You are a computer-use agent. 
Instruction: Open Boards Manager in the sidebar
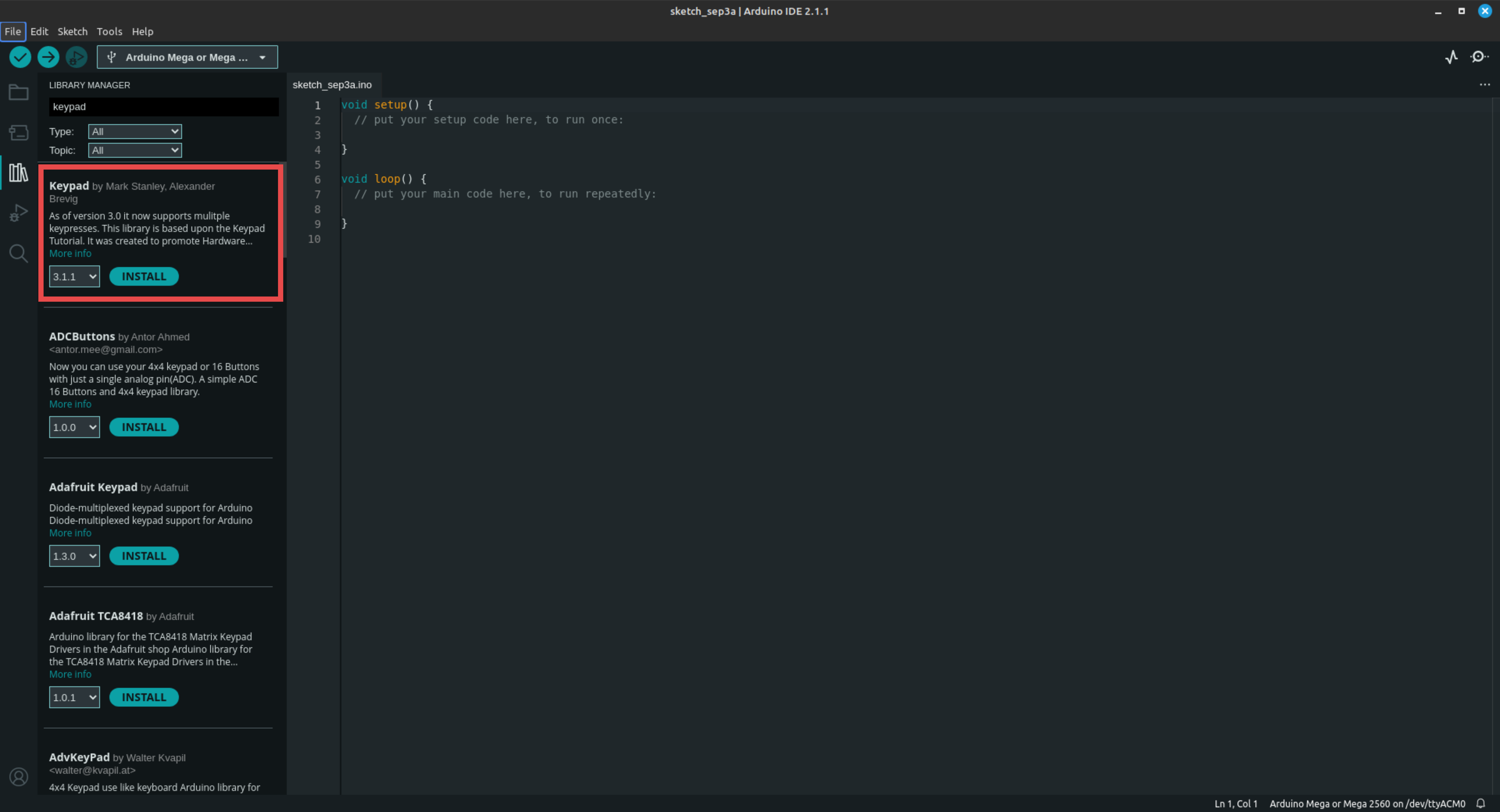[19, 133]
